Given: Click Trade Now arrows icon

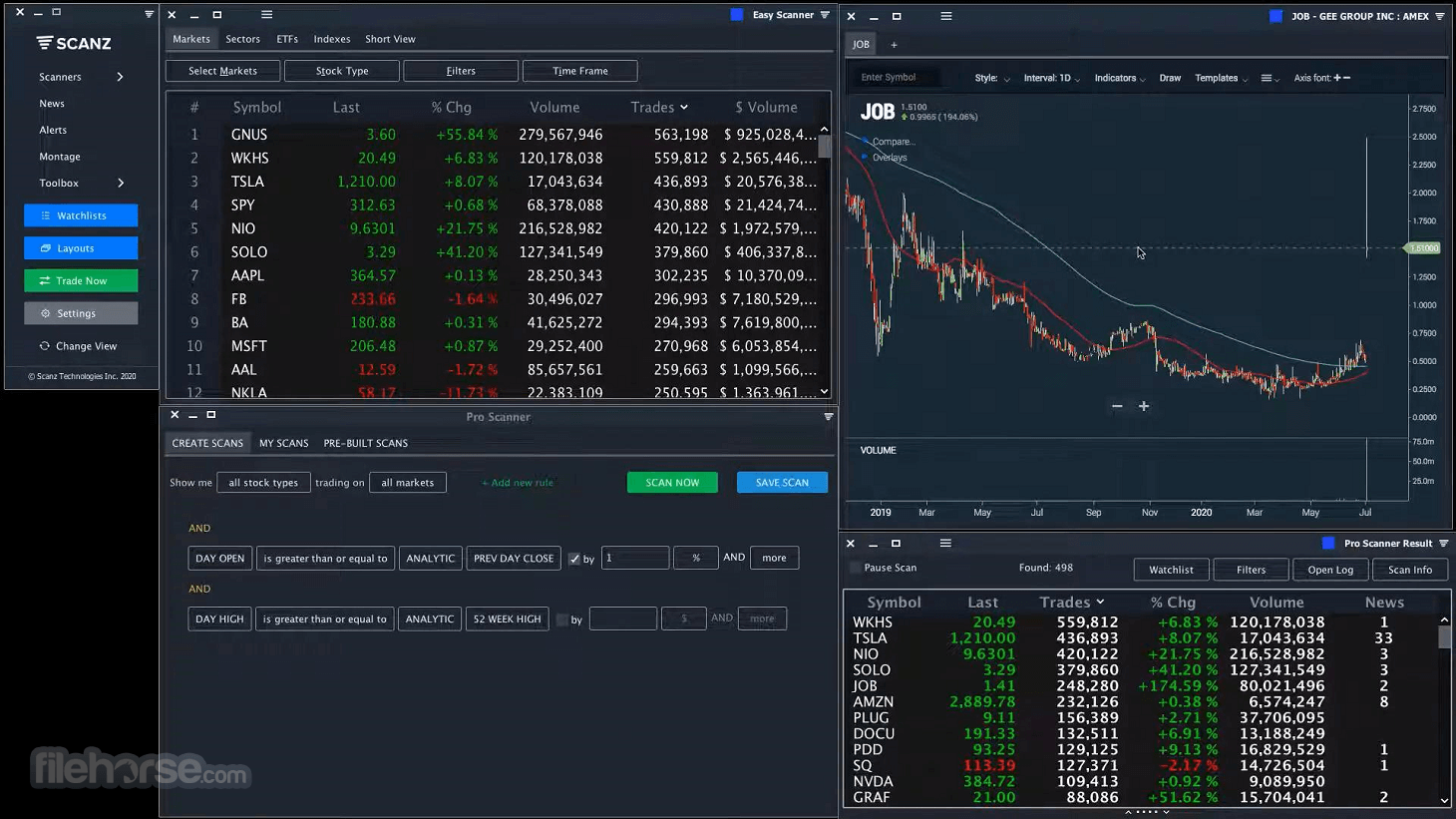Looking at the screenshot, I should click(x=44, y=281).
